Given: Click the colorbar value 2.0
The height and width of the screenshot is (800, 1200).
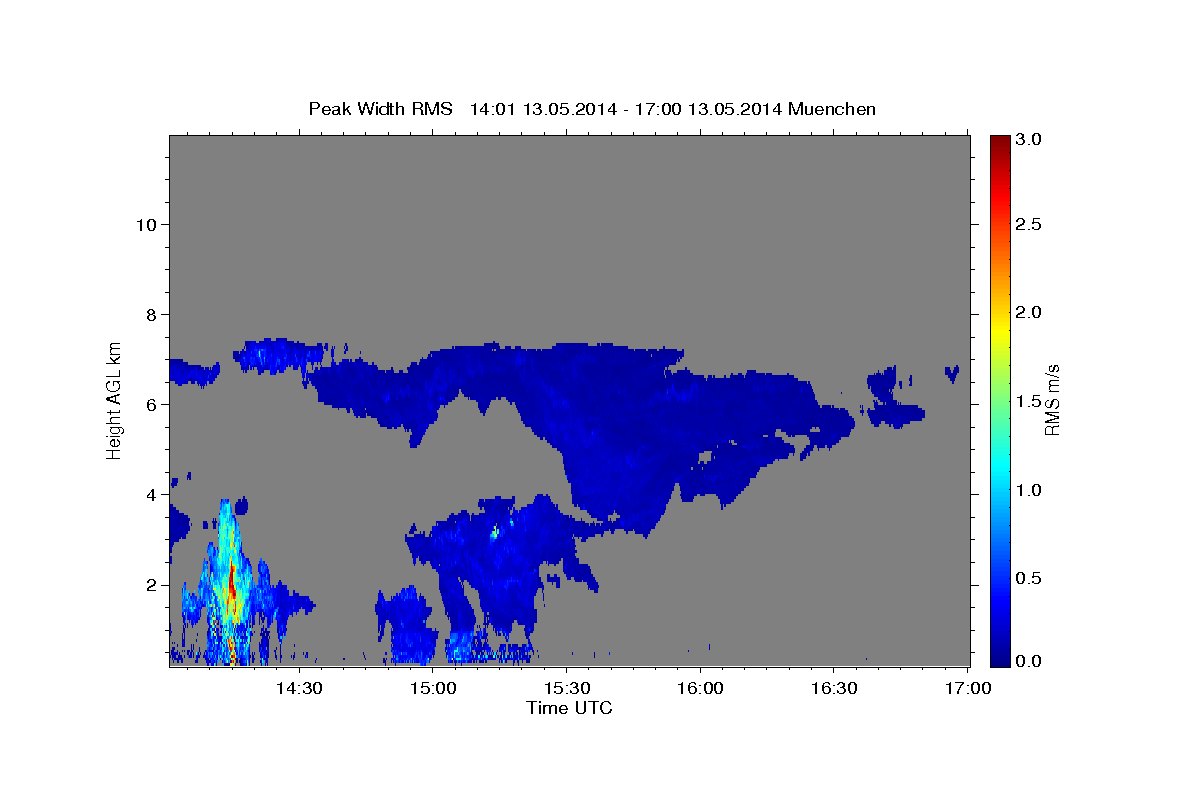Looking at the screenshot, I should (1028, 313).
